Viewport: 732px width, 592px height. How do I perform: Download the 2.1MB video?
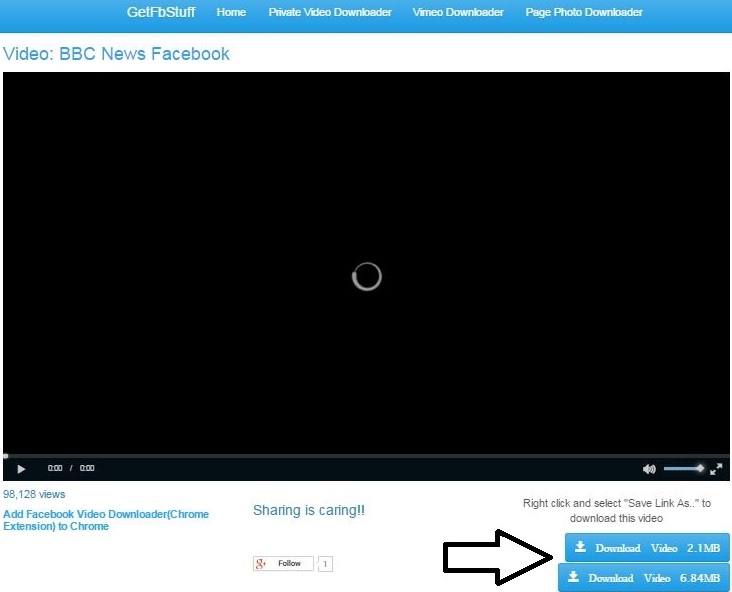pos(647,548)
